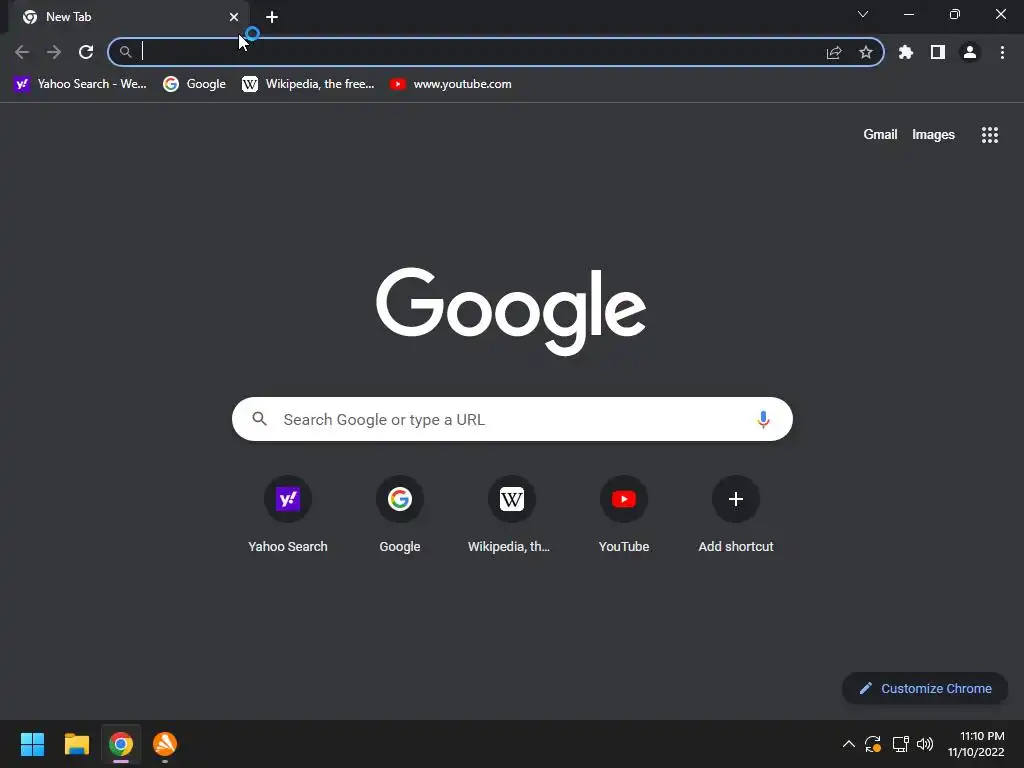The image size is (1024, 768).
Task: Open the tab search chevron
Action: point(863,14)
